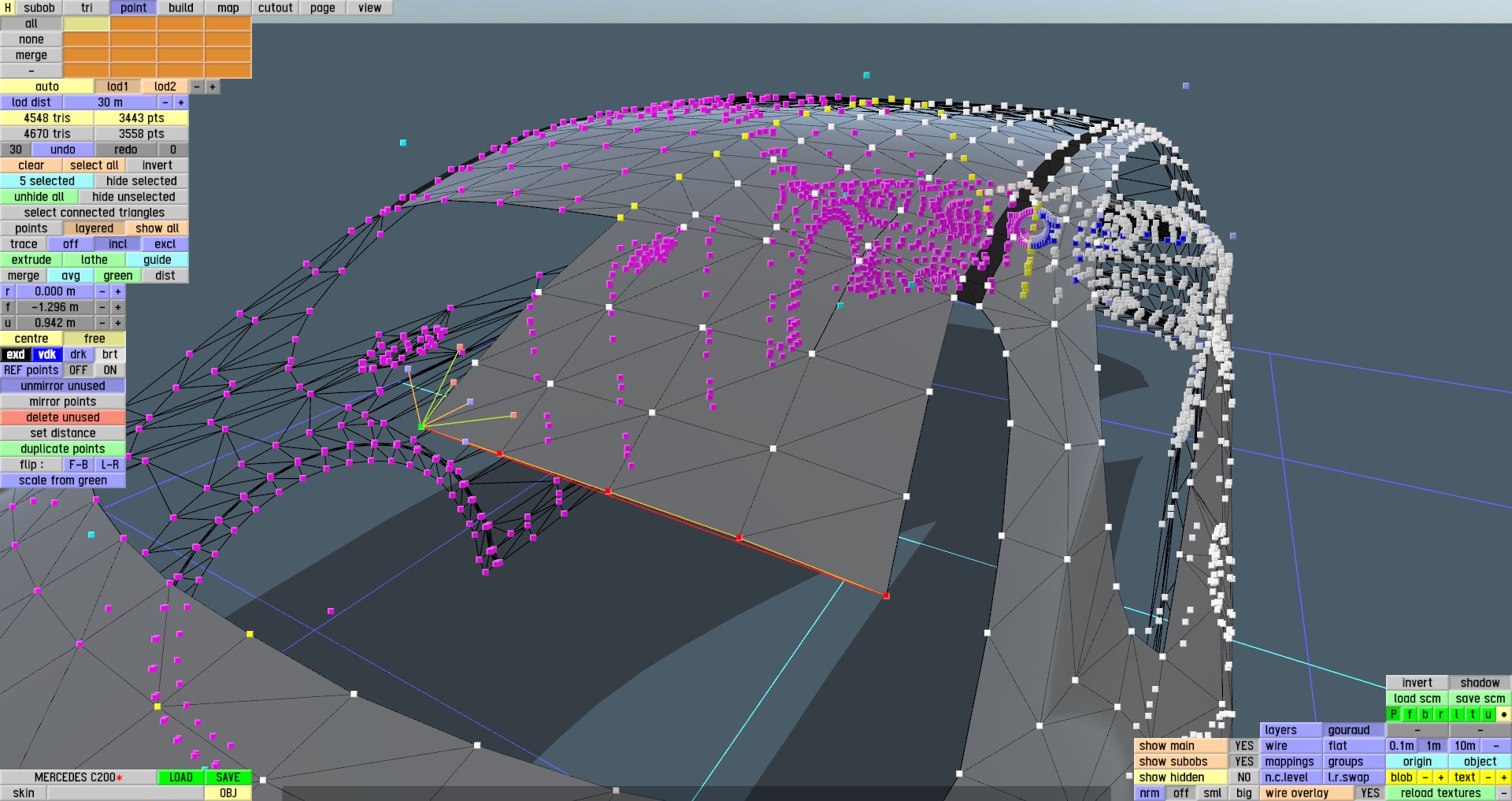Click the lod dist value 30 m
Viewport: 1512px width, 801px height.
[x=110, y=102]
